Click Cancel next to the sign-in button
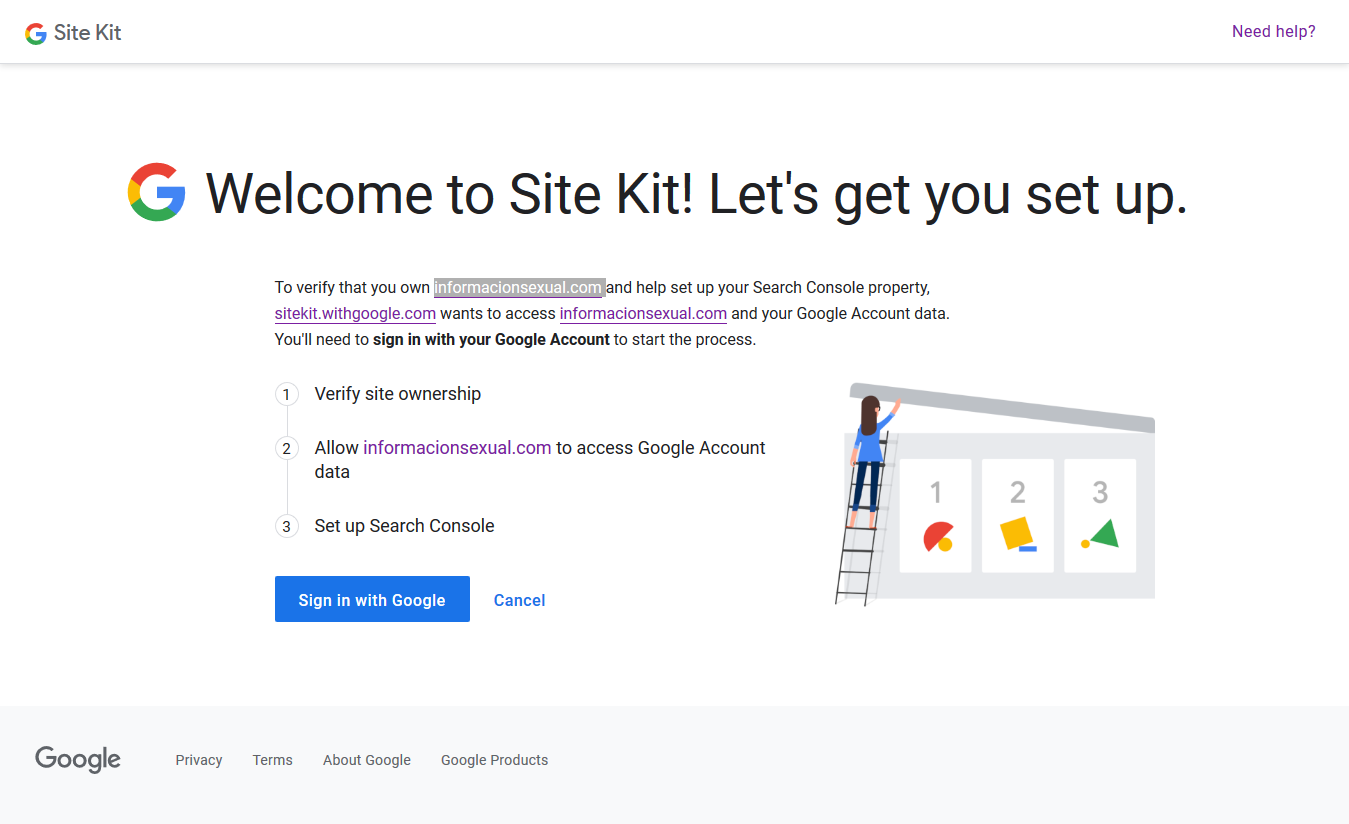This screenshot has height=824, width=1349. coord(519,599)
